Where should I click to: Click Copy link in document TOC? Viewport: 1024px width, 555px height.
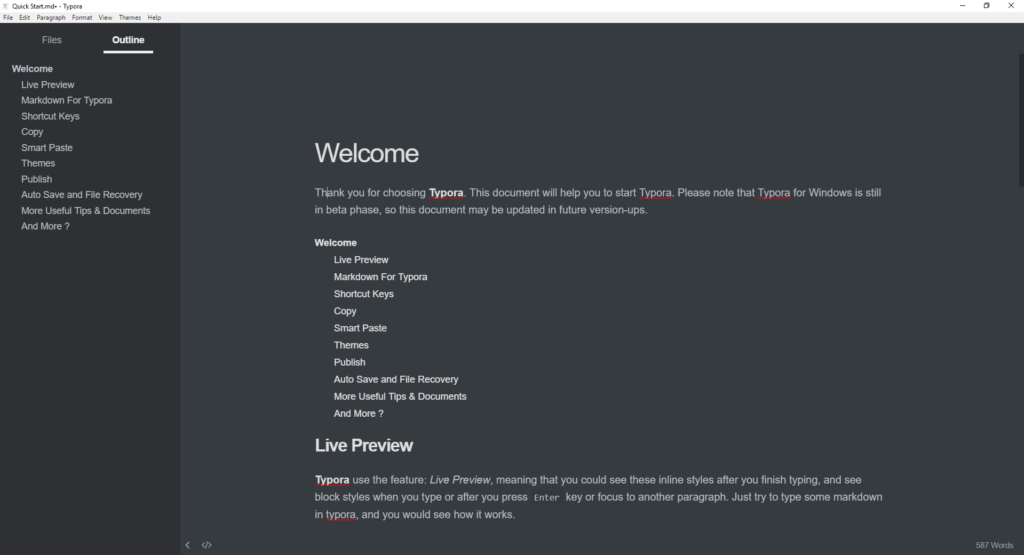tap(345, 311)
